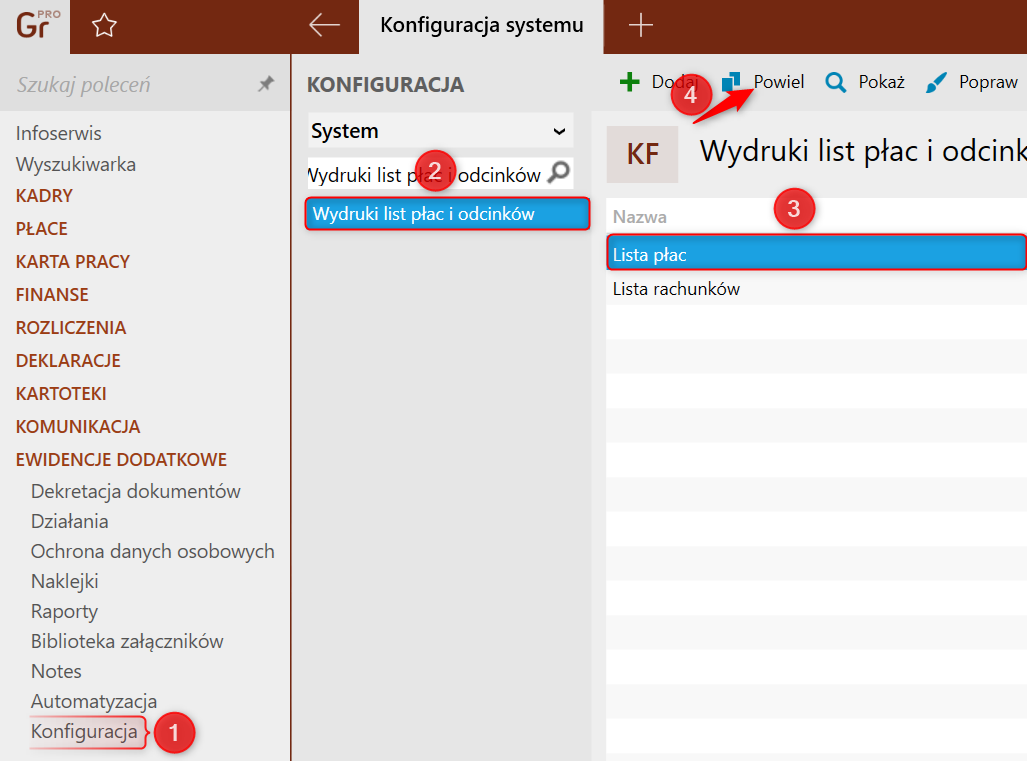Open Dekretacja dokumentów

136,491
